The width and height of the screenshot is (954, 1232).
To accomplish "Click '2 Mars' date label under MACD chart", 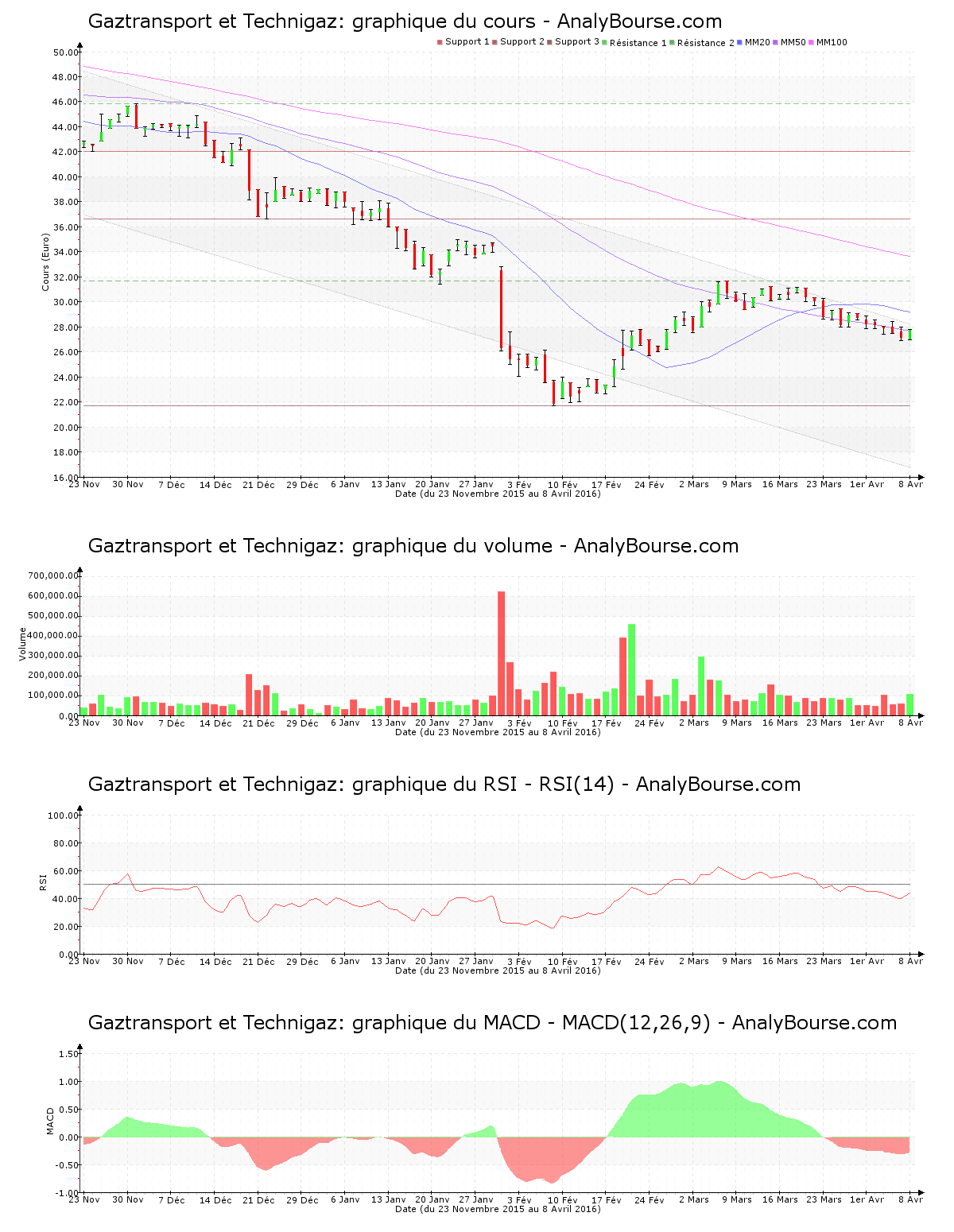I will [693, 1199].
